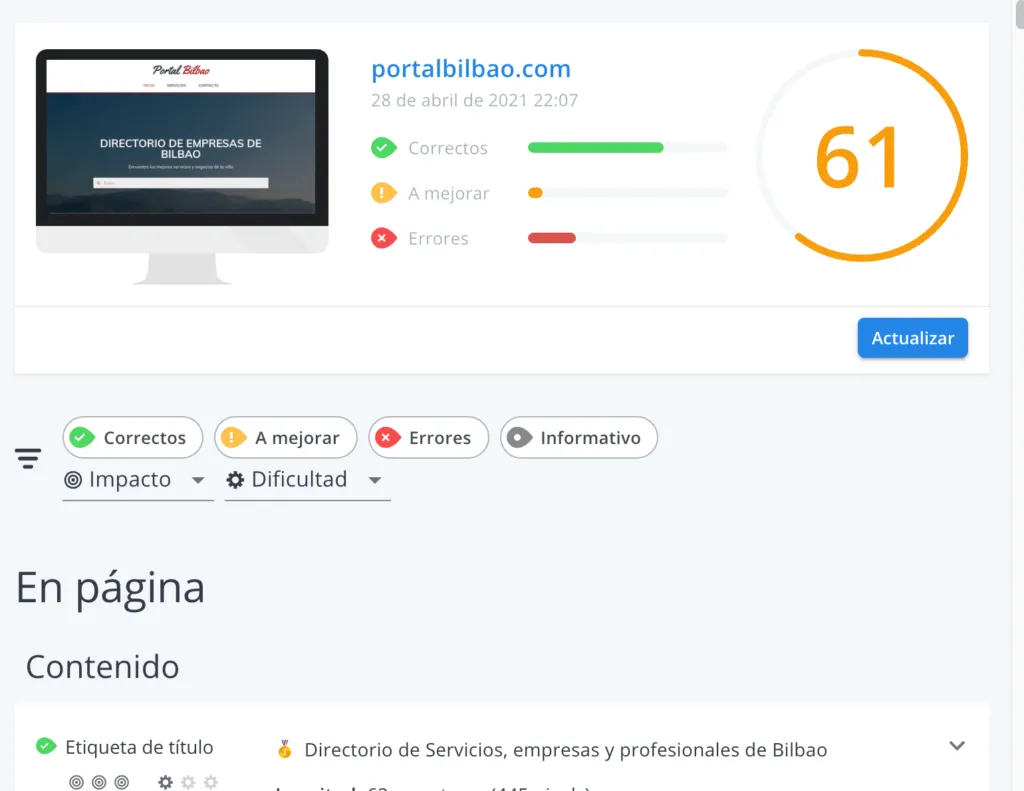Click the green check beside Etiqueta de título
Viewport: 1024px width, 791px height.
(x=46, y=746)
